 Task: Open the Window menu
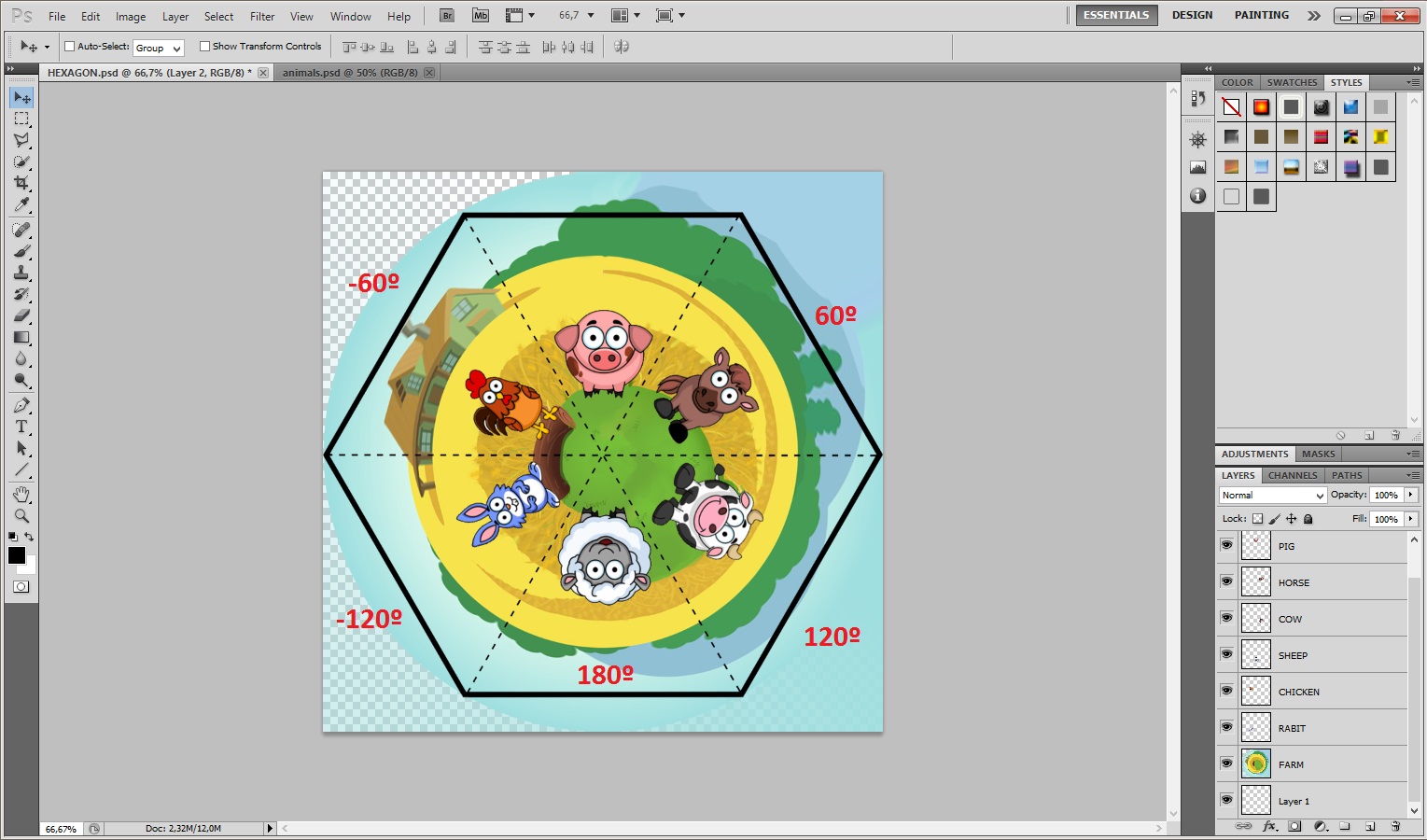pyautogui.click(x=351, y=17)
